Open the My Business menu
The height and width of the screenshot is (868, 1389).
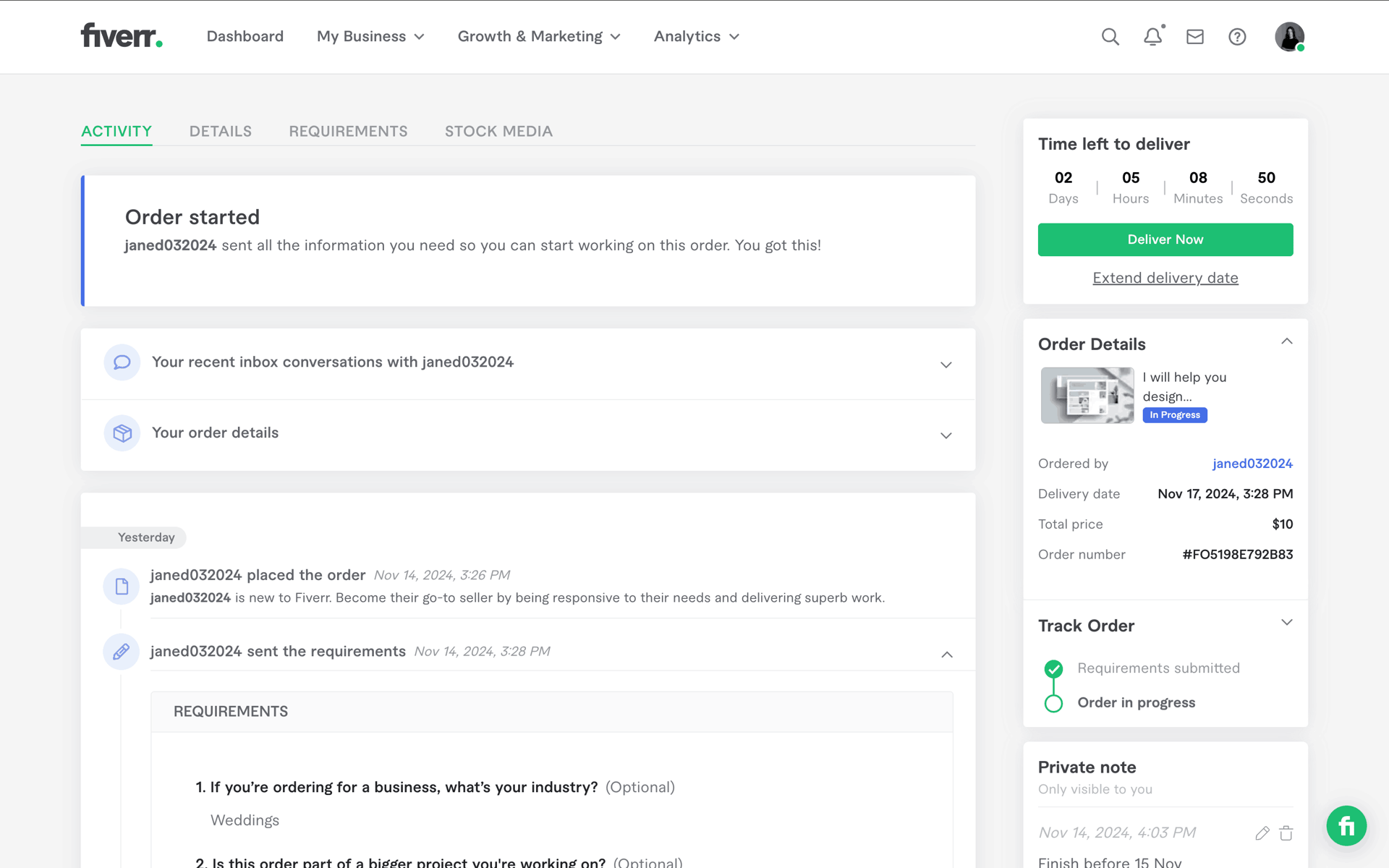(x=370, y=36)
